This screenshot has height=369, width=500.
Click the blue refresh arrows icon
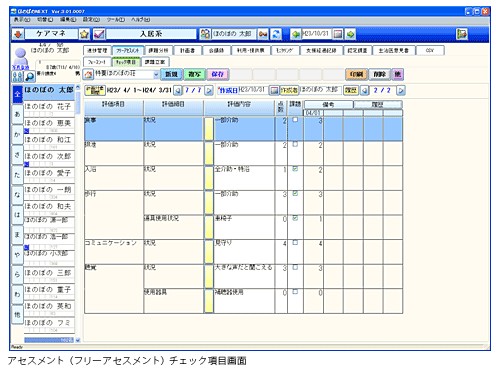(276, 34)
